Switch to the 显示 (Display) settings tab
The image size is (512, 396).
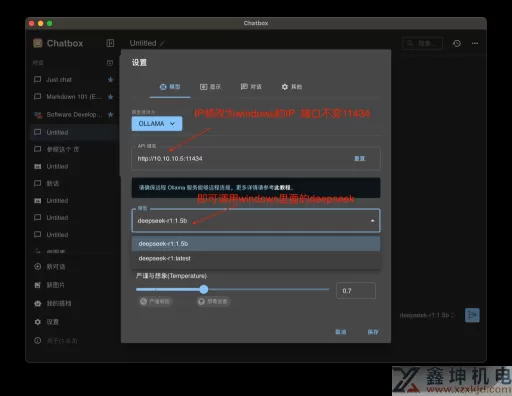coord(210,87)
